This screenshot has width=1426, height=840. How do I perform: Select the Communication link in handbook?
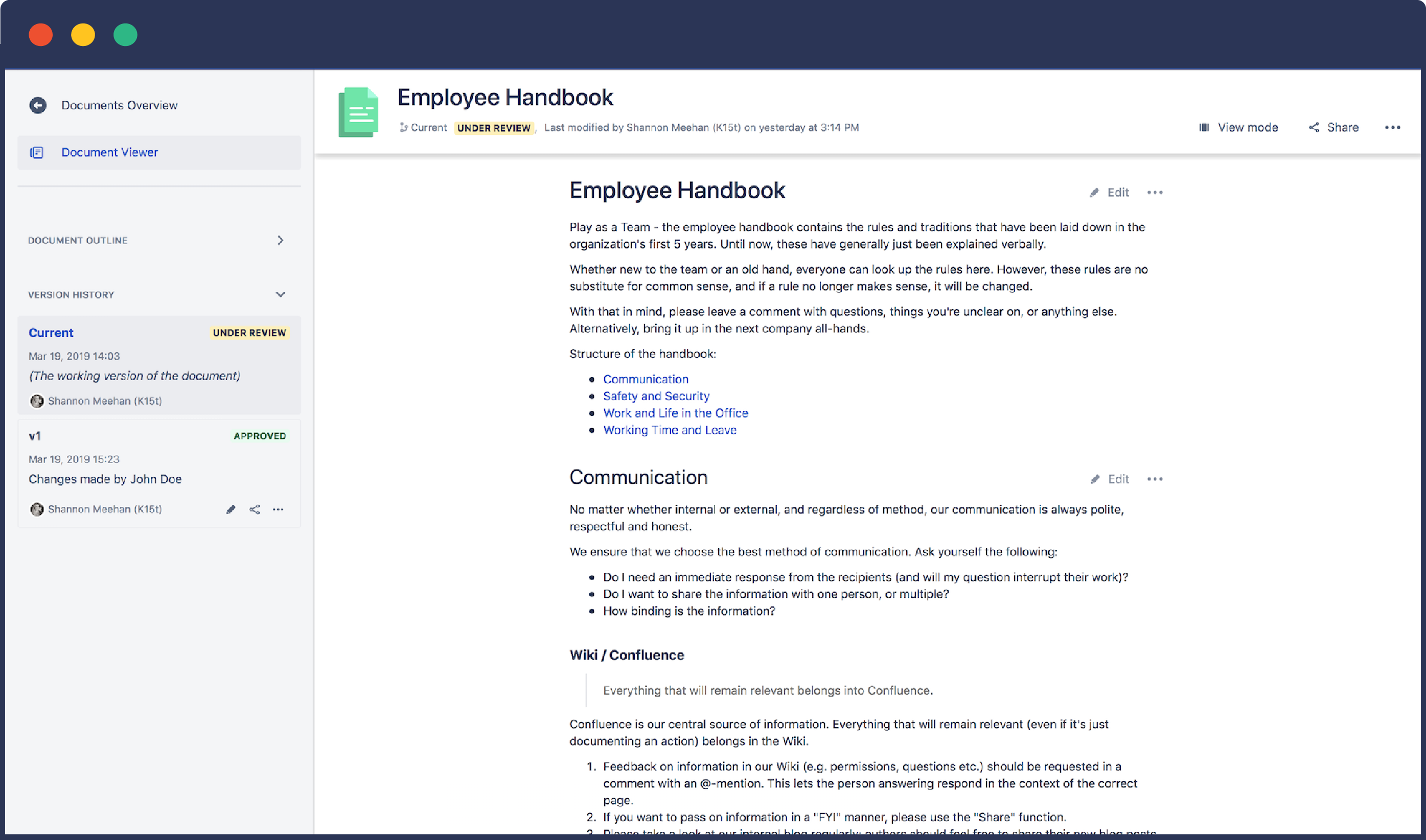(x=645, y=378)
